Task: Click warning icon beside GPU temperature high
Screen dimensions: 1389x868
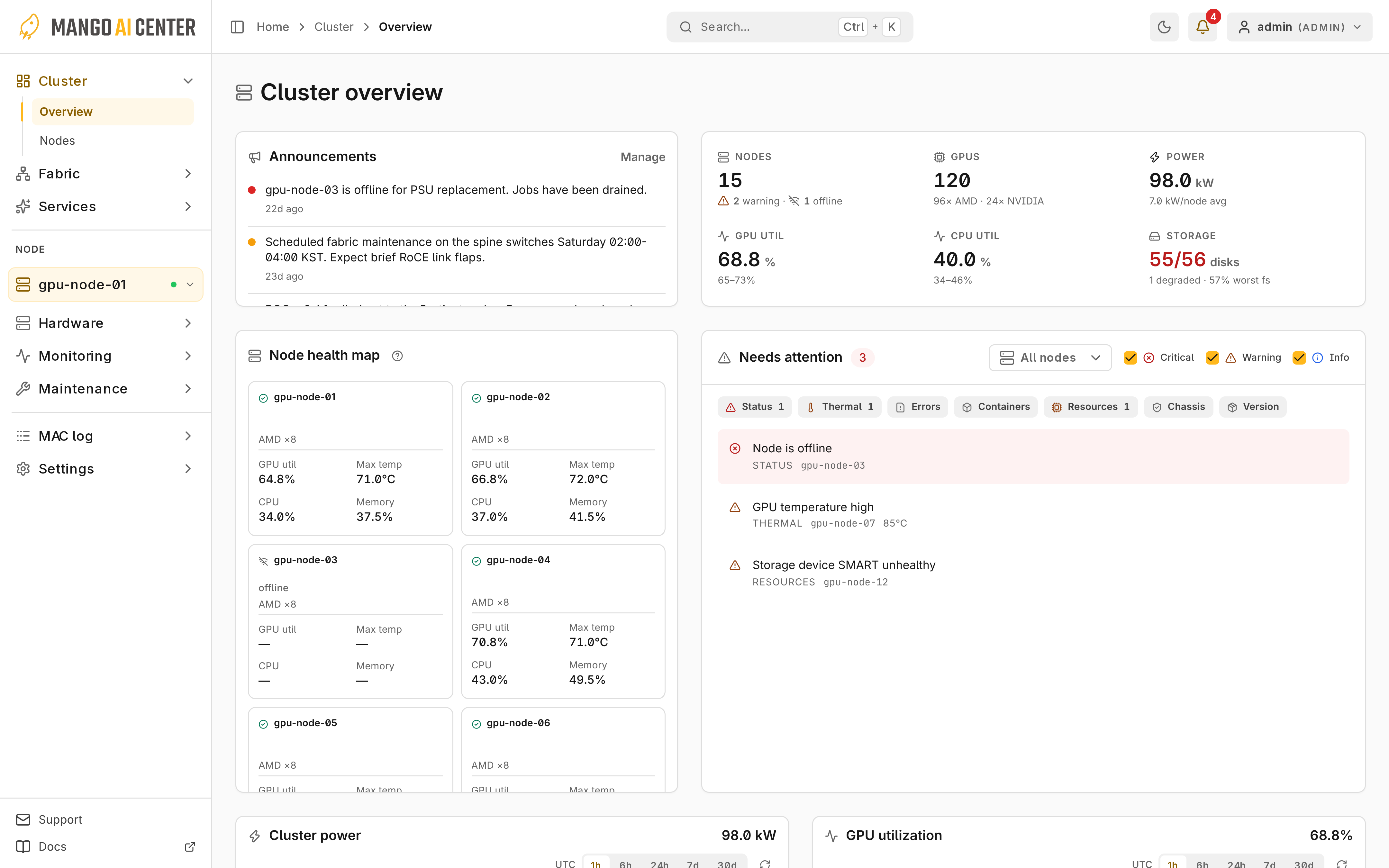Action: [735, 508]
